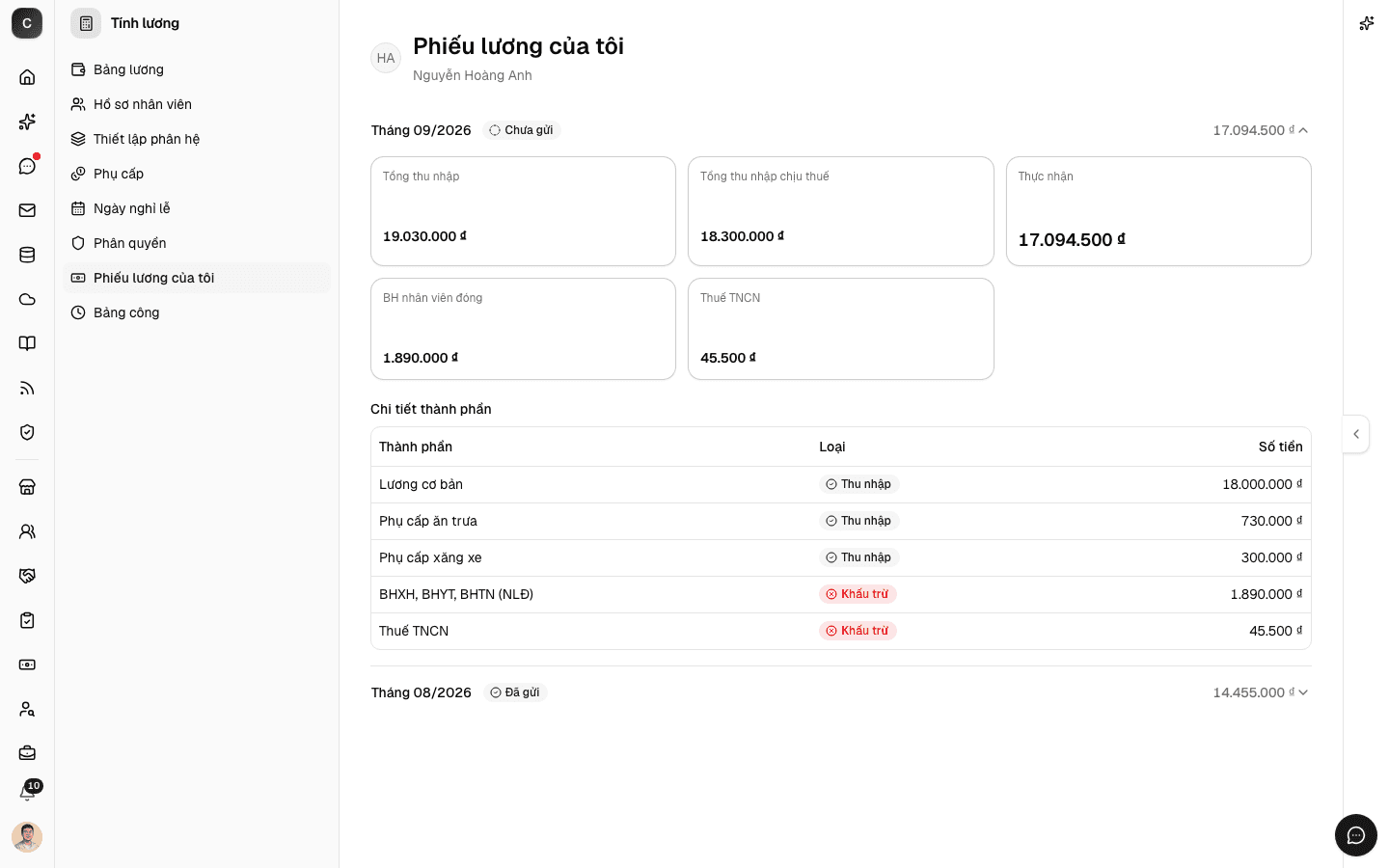Screen dimensions: 1389x868
Task: Open Bảng công in the sidebar
Action: point(197,312)
